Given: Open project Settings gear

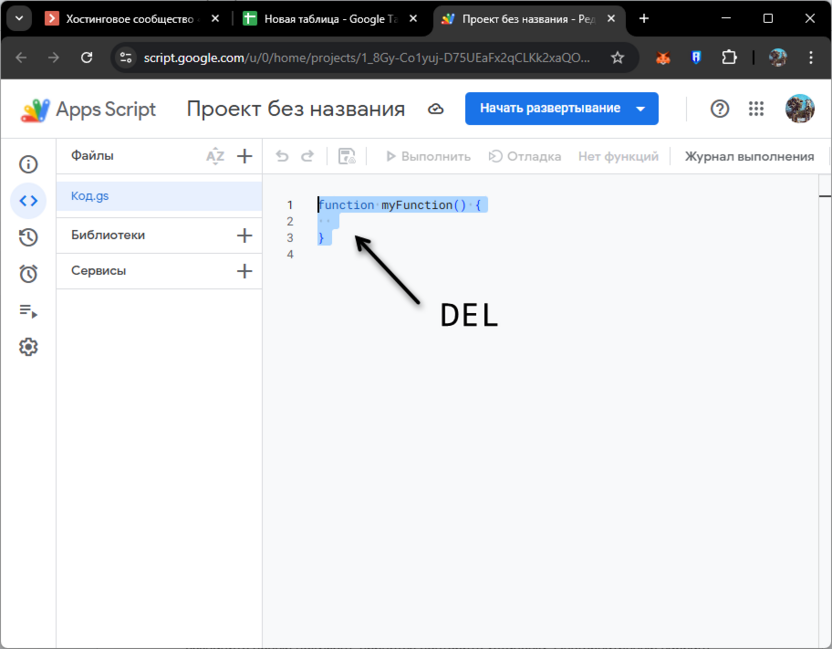Looking at the screenshot, I should click(28, 347).
